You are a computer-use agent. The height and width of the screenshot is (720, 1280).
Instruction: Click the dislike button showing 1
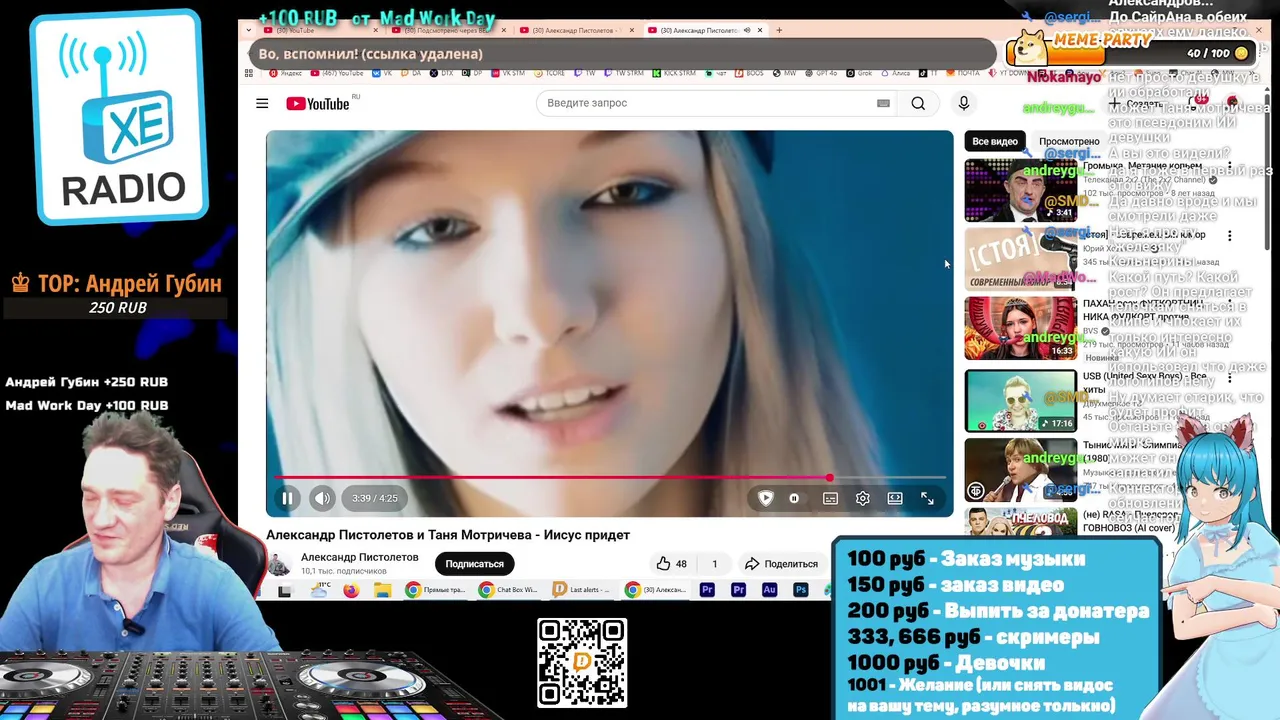coord(714,564)
